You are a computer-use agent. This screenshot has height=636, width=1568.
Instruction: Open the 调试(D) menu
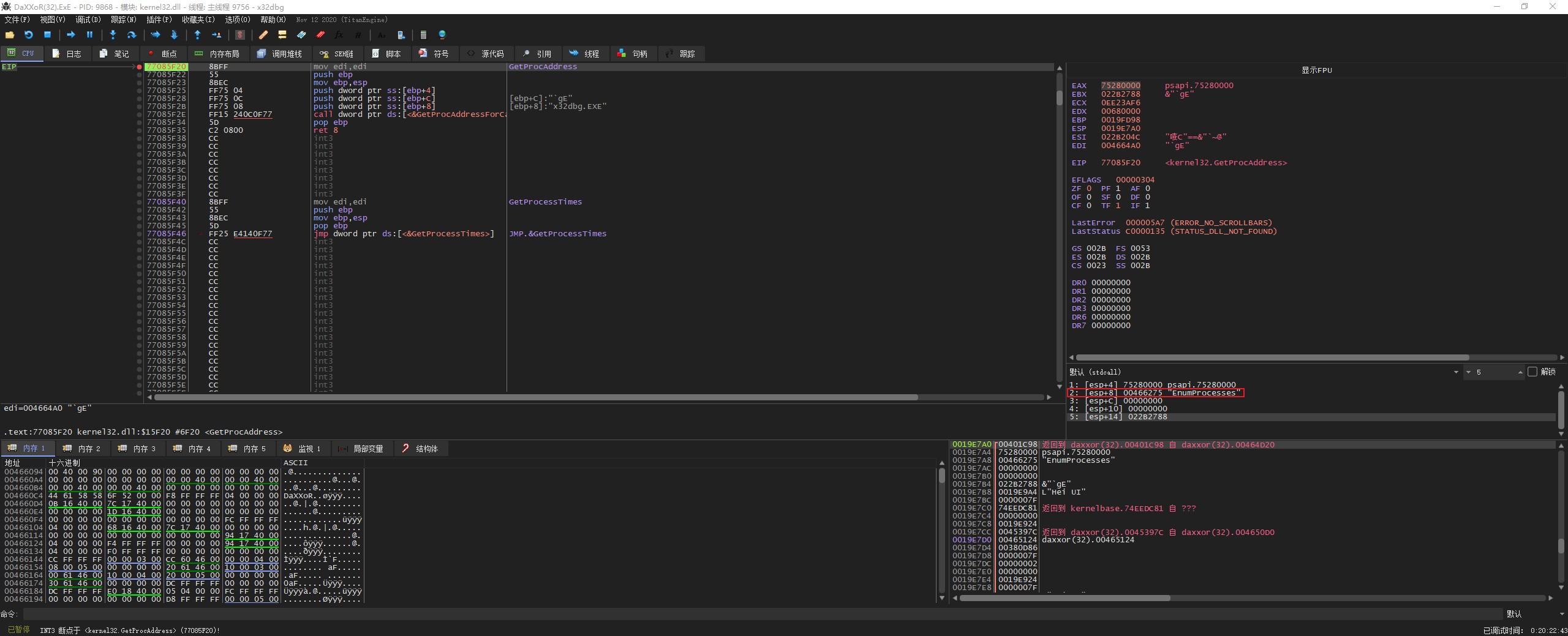point(88,20)
